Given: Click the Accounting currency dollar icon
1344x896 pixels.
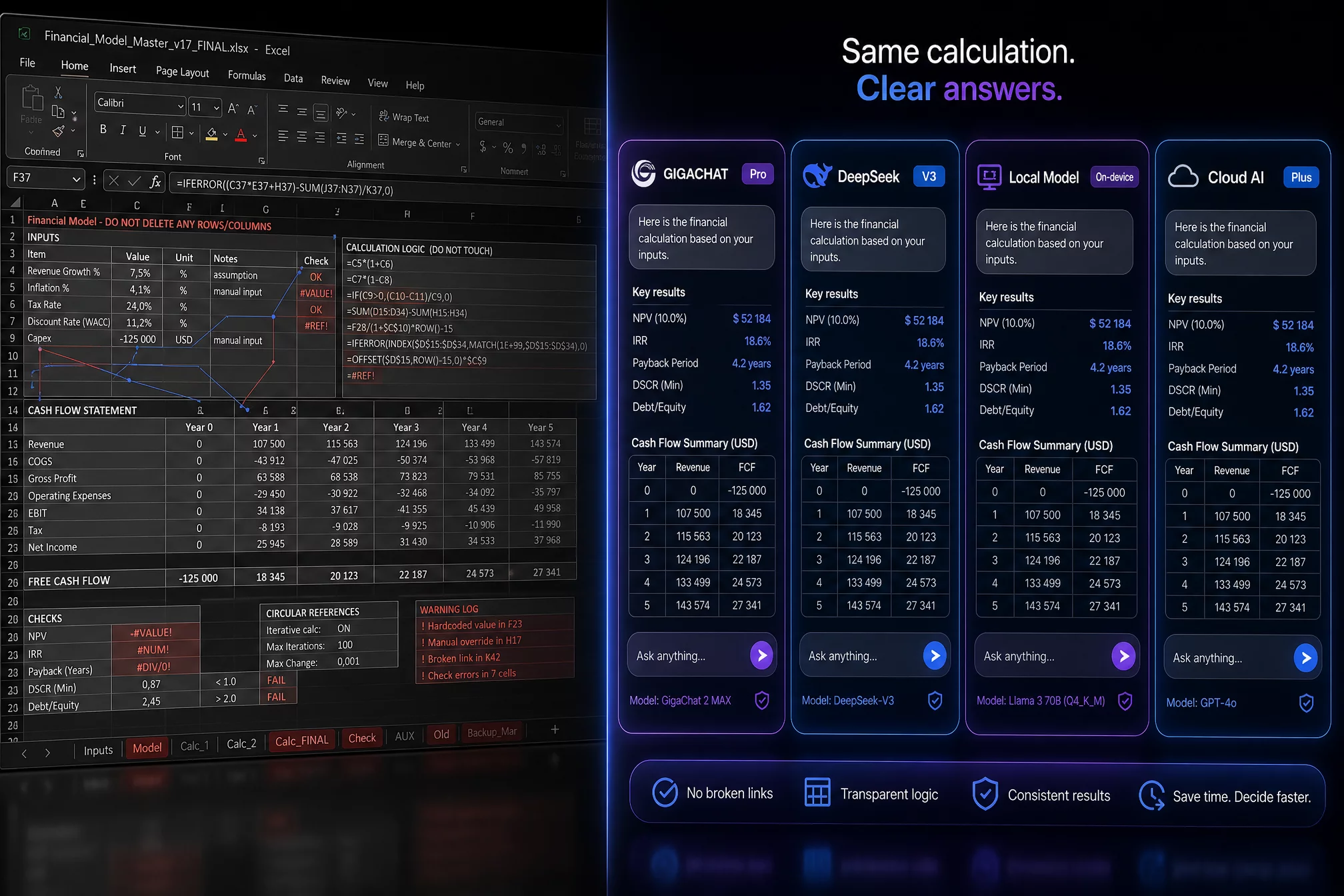Looking at the screenshot, I should coord(483,146).
